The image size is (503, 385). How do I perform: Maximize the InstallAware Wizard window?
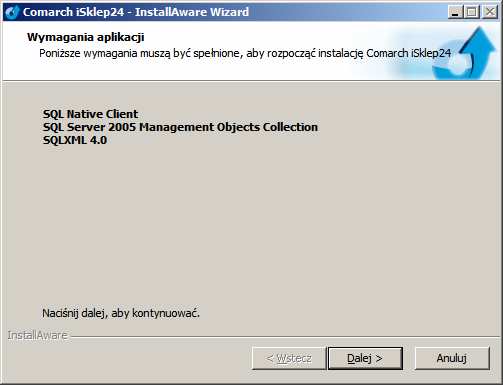click(x=472, y=12)
